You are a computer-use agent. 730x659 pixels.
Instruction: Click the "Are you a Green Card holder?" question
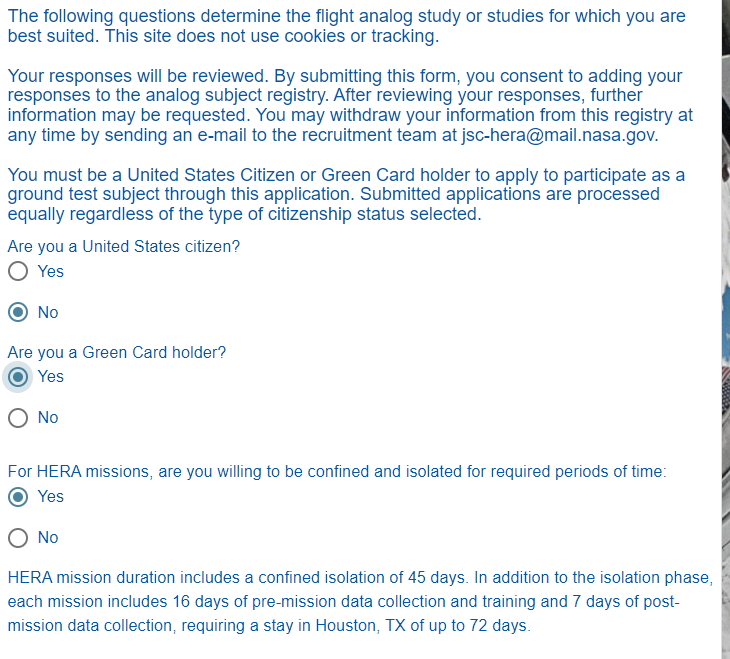117,352
